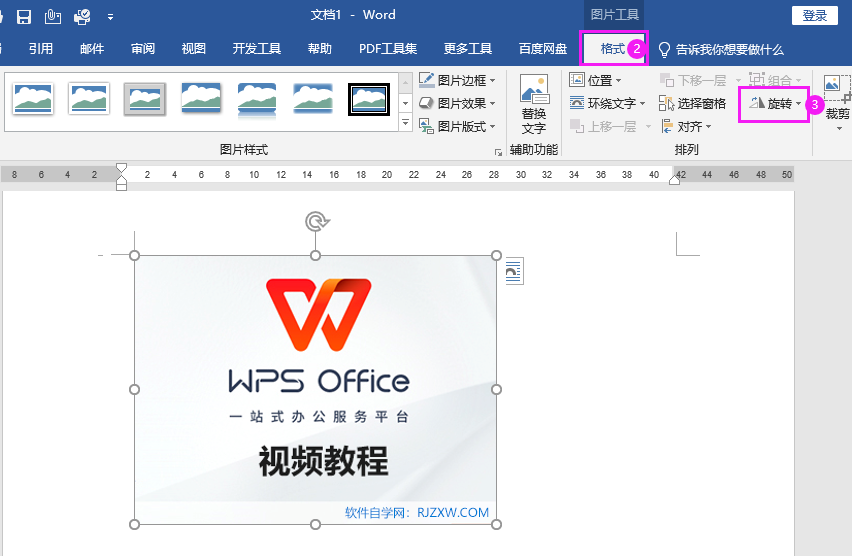The image size is (852, 556).
Task: Select the WPS Office image
Action: click(x=316, y=390)
